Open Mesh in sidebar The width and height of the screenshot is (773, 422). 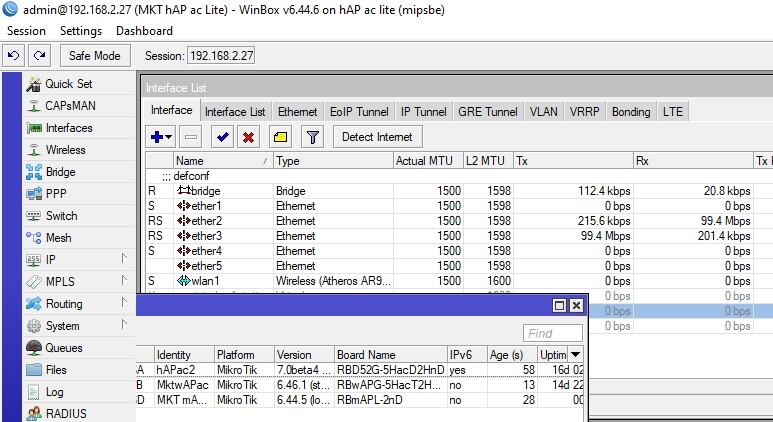click(x=49, y=238)
